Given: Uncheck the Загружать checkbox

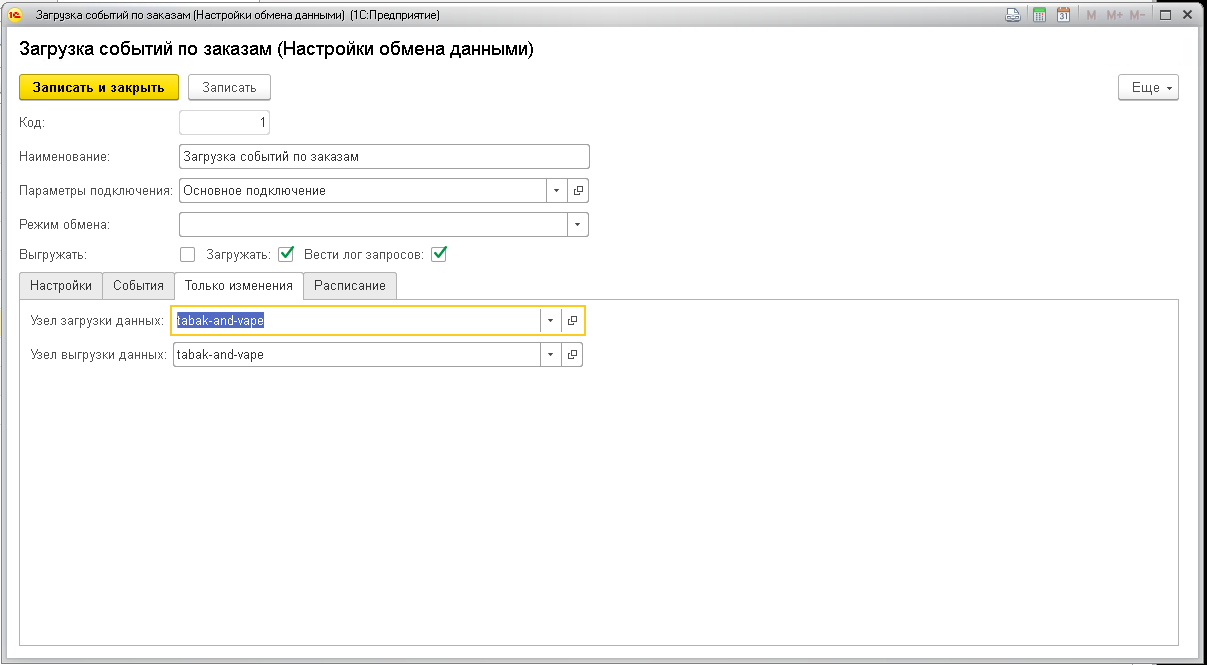Looking at the screenshot, I should pyautogui.click(x=286, y=254).
